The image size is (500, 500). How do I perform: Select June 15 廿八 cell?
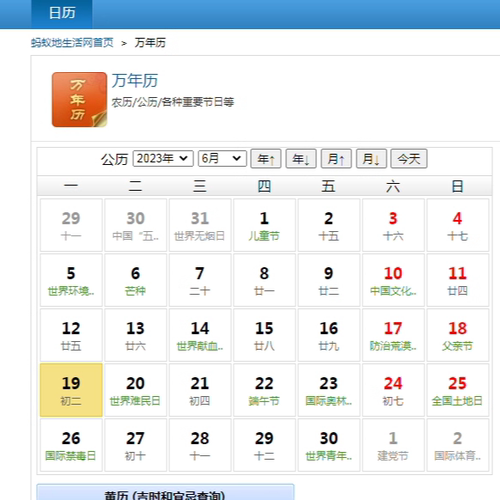pyautogui.click(x=264, y=335)
